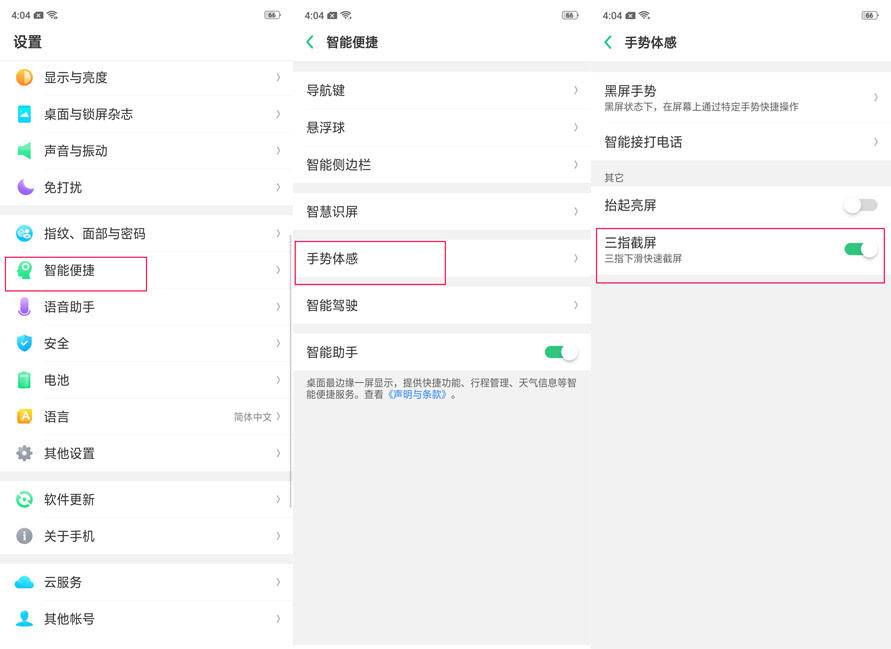Open the 云服务 entry
891x649 pixels.
coord(146,583)
